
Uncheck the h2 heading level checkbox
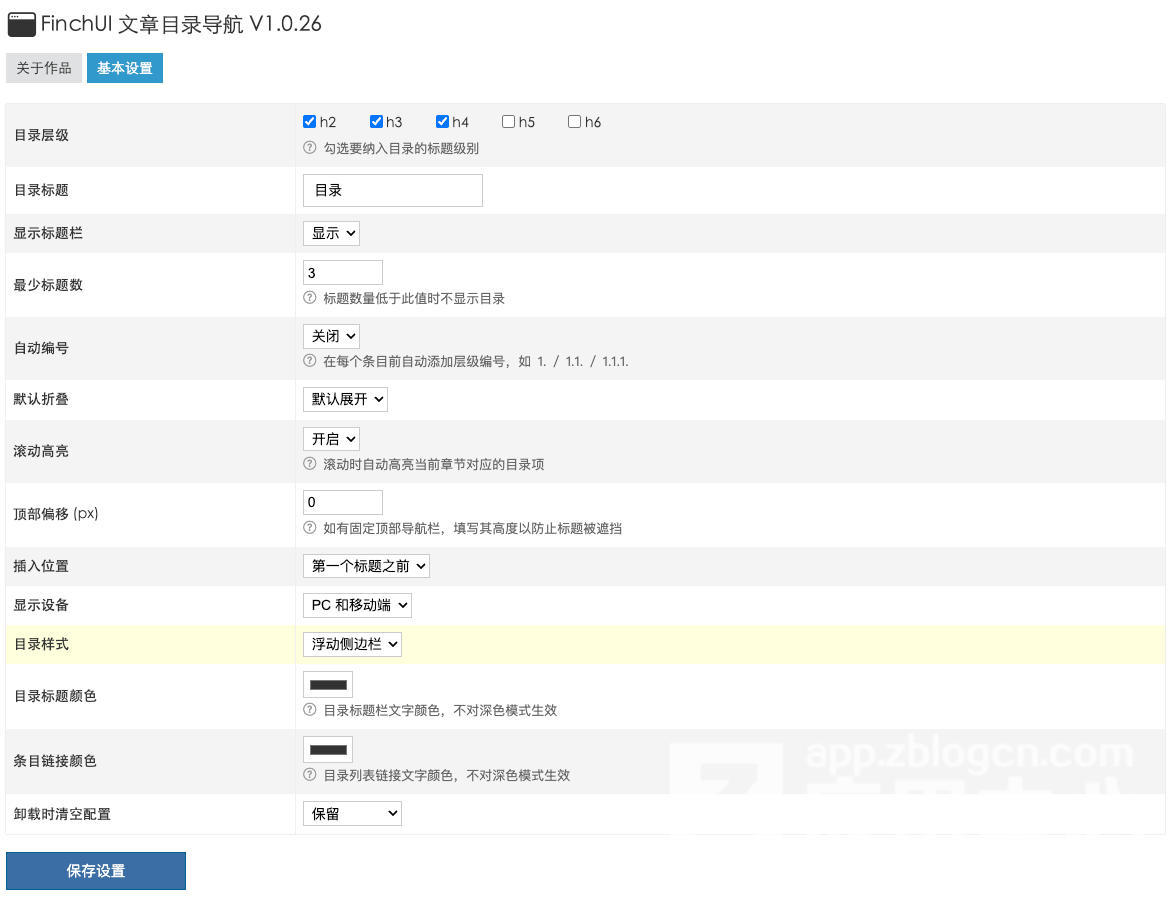(x=310, y=121)
